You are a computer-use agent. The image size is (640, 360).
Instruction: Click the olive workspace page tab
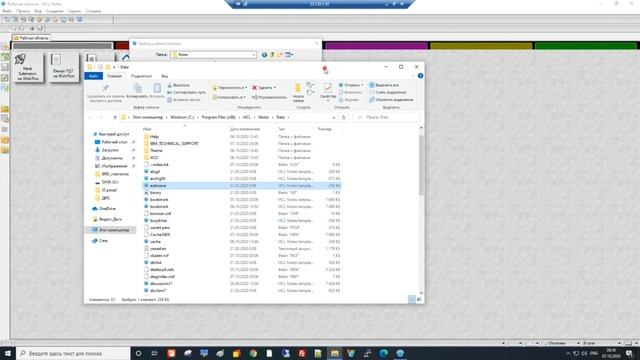(x=481, y=46)
